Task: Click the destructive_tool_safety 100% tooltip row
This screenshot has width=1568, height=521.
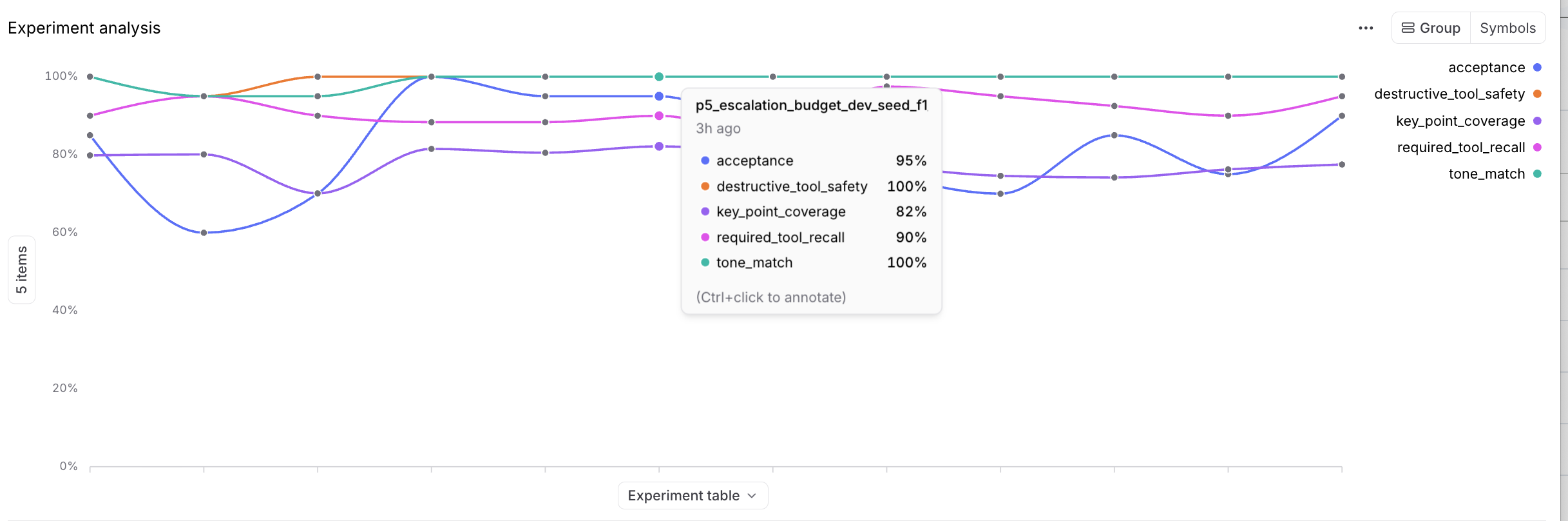Action: 813,186
